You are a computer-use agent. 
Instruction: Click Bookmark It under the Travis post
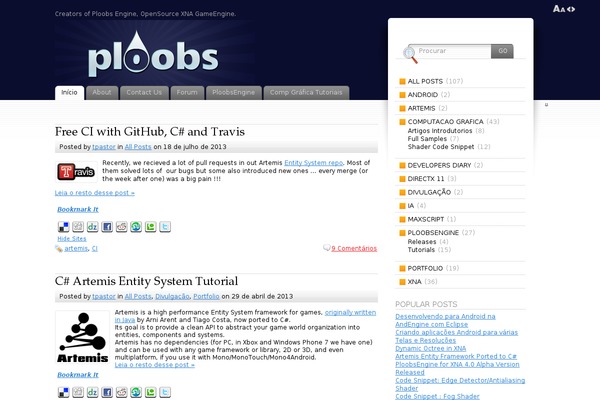tap(78, 209)
